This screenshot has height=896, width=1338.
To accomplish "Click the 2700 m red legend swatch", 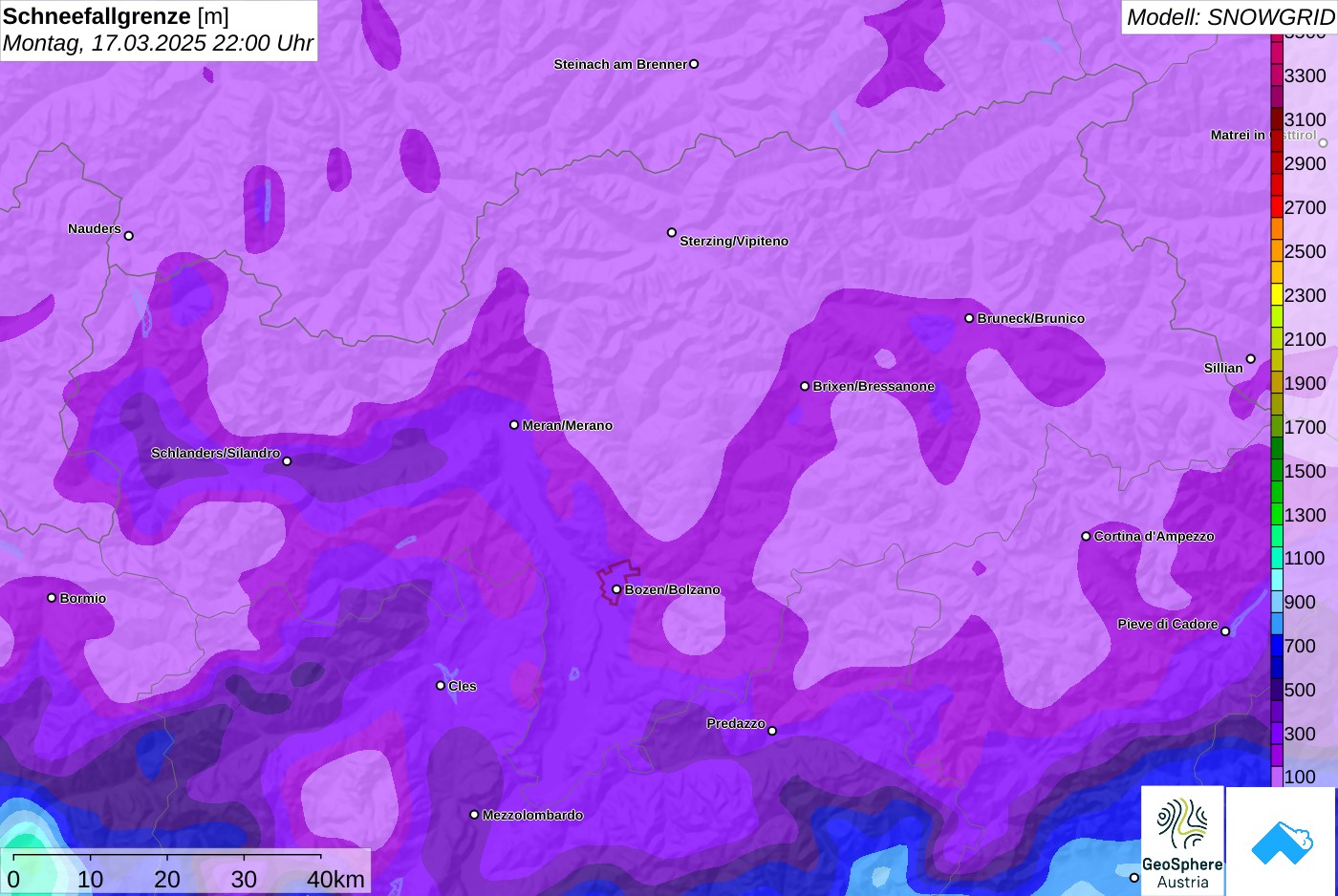I will coord(1277,206).
